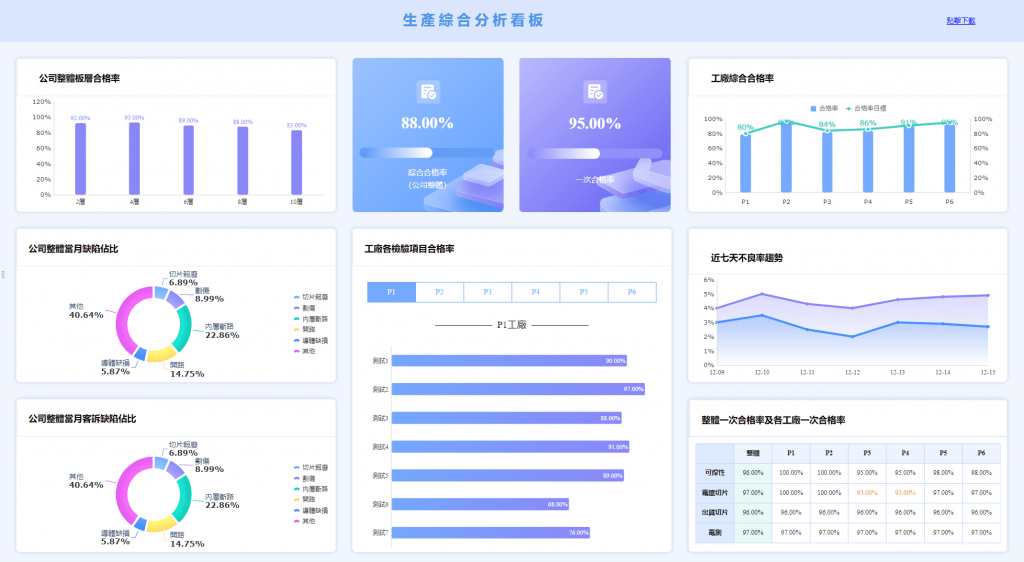Click the orange 93.00% cell under P3
This screenshot has height=562, width=1024.
tap(866, 492)
